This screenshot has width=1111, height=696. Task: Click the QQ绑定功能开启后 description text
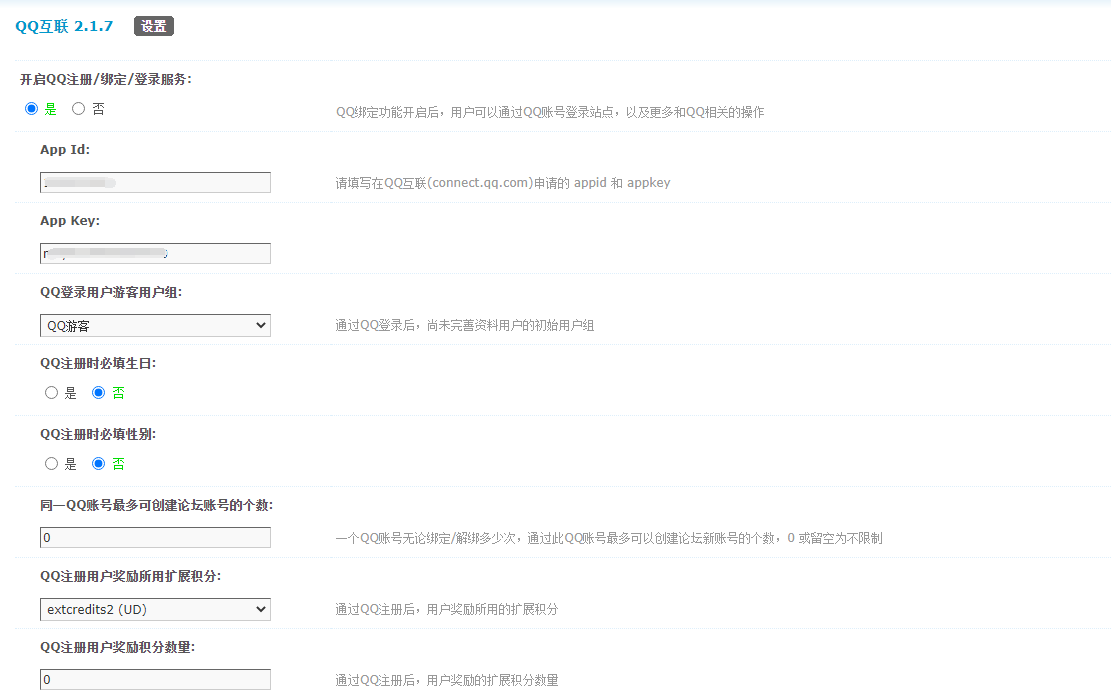coord(550,112)
